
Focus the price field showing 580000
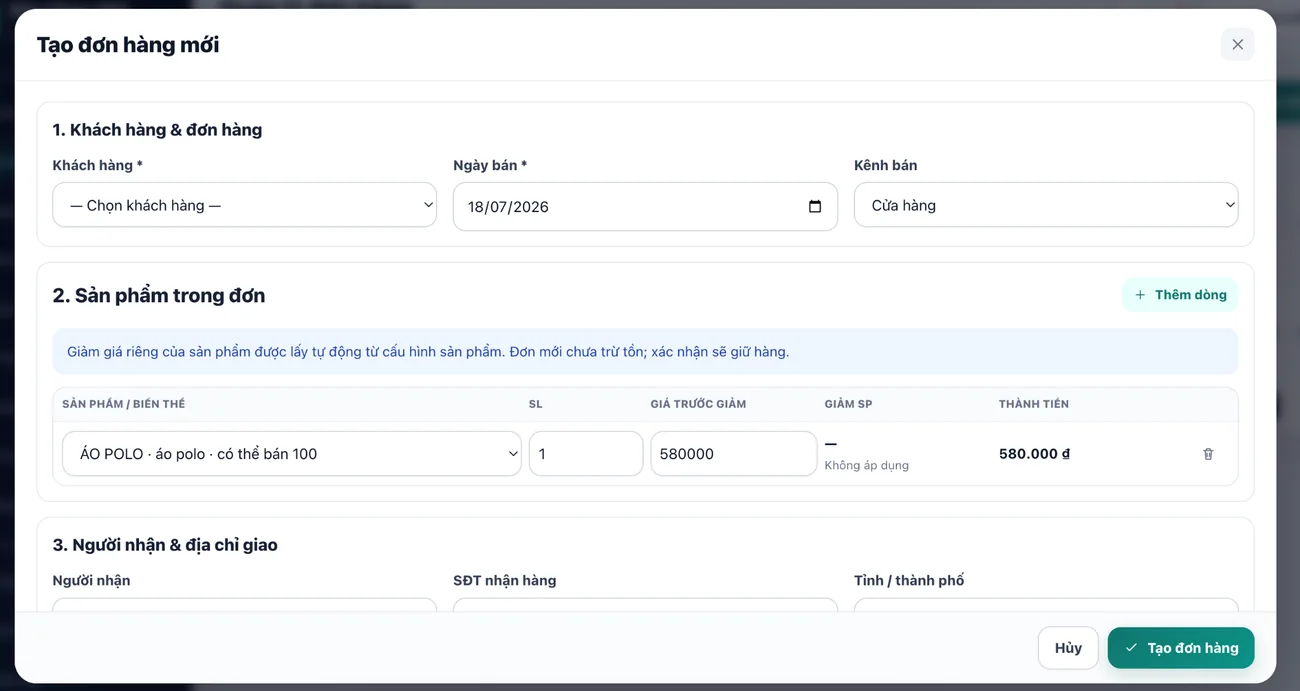click(734, 454)
